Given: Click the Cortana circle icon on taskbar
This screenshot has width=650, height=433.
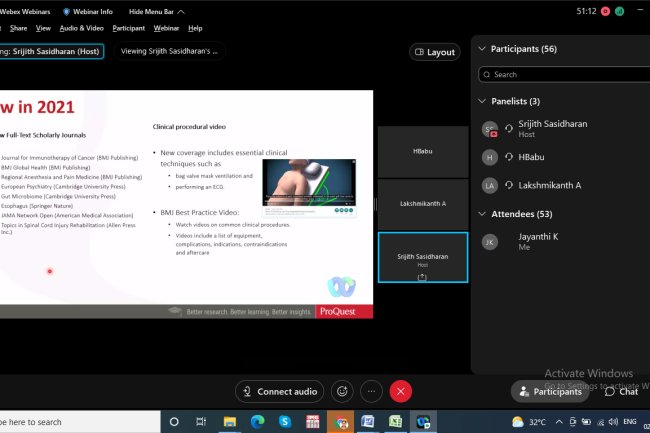Looking at the screenshot, I should click(x=174, y=422).
